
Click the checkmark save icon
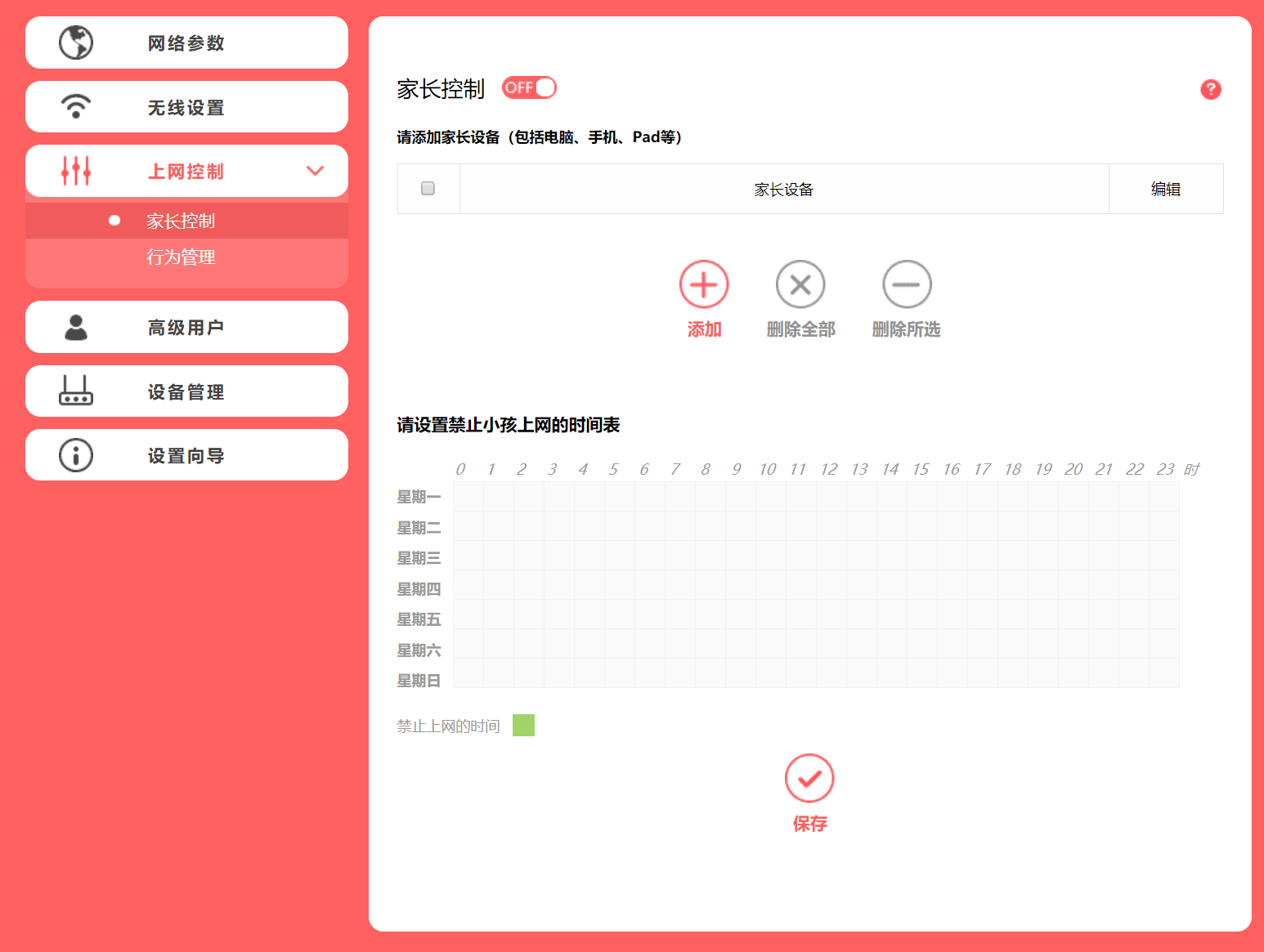coord(809,778)
